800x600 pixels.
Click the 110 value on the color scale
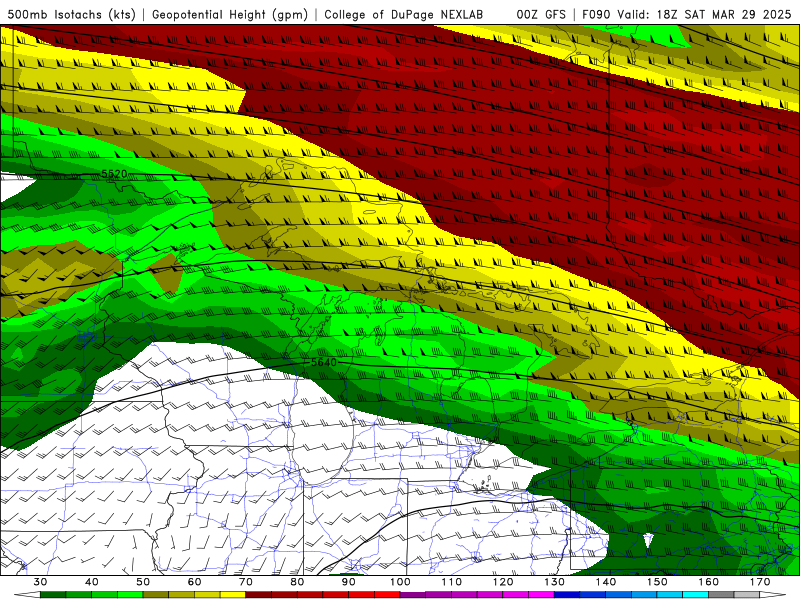452,582
